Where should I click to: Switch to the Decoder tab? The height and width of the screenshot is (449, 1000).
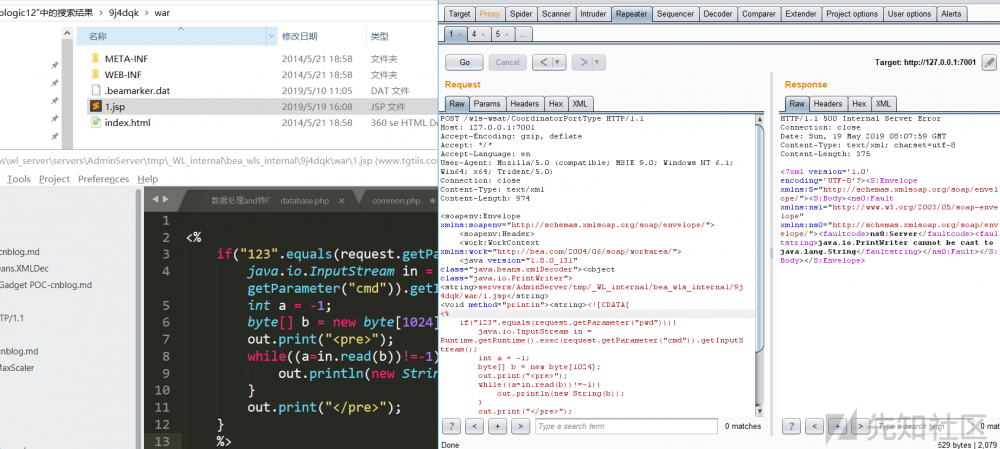717,14
